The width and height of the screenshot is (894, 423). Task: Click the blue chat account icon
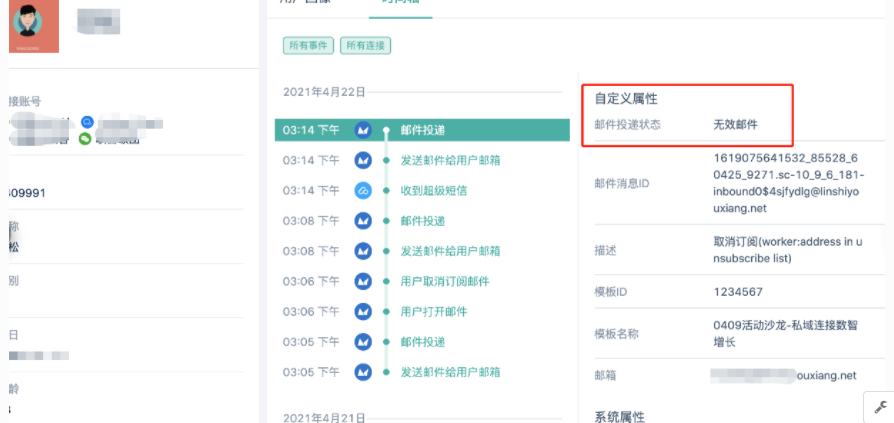[x=87, y=122]
